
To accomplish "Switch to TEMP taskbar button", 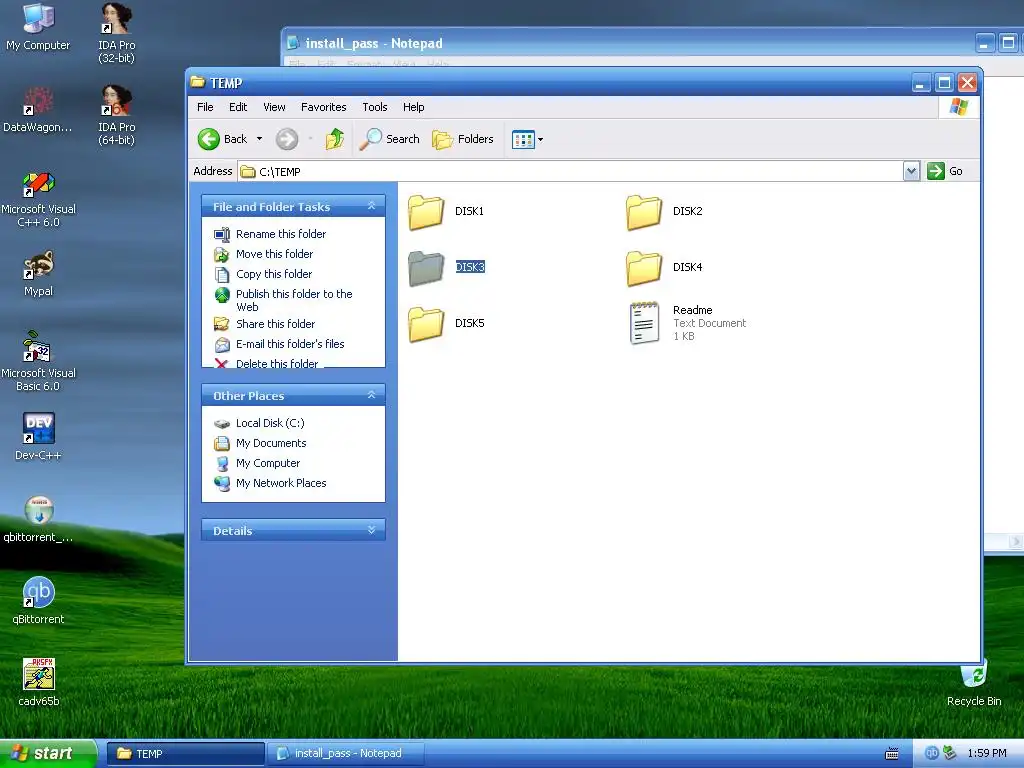I will click(x=185, y=754).
